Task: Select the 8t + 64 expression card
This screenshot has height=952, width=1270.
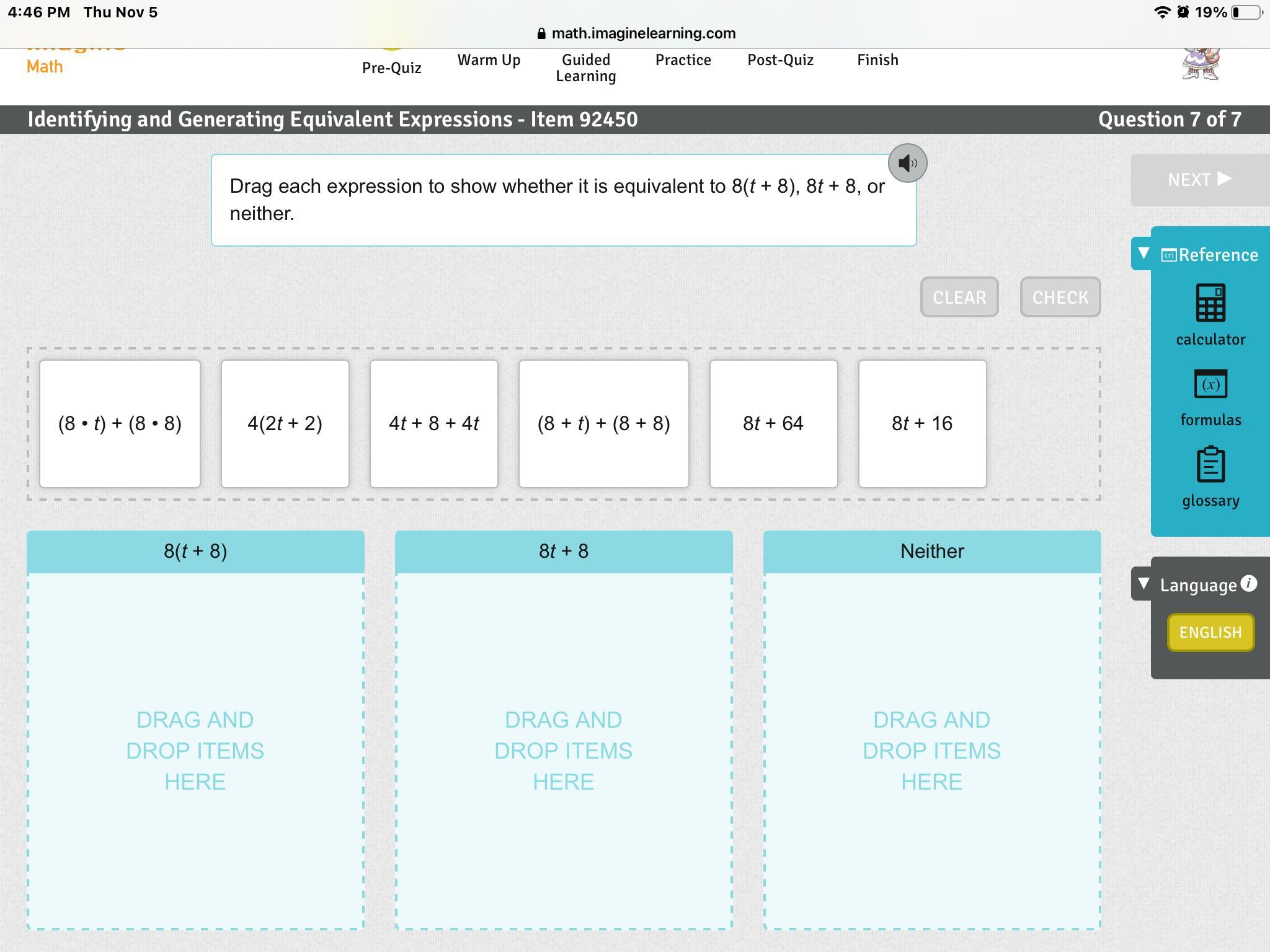Action: (773, 424)
